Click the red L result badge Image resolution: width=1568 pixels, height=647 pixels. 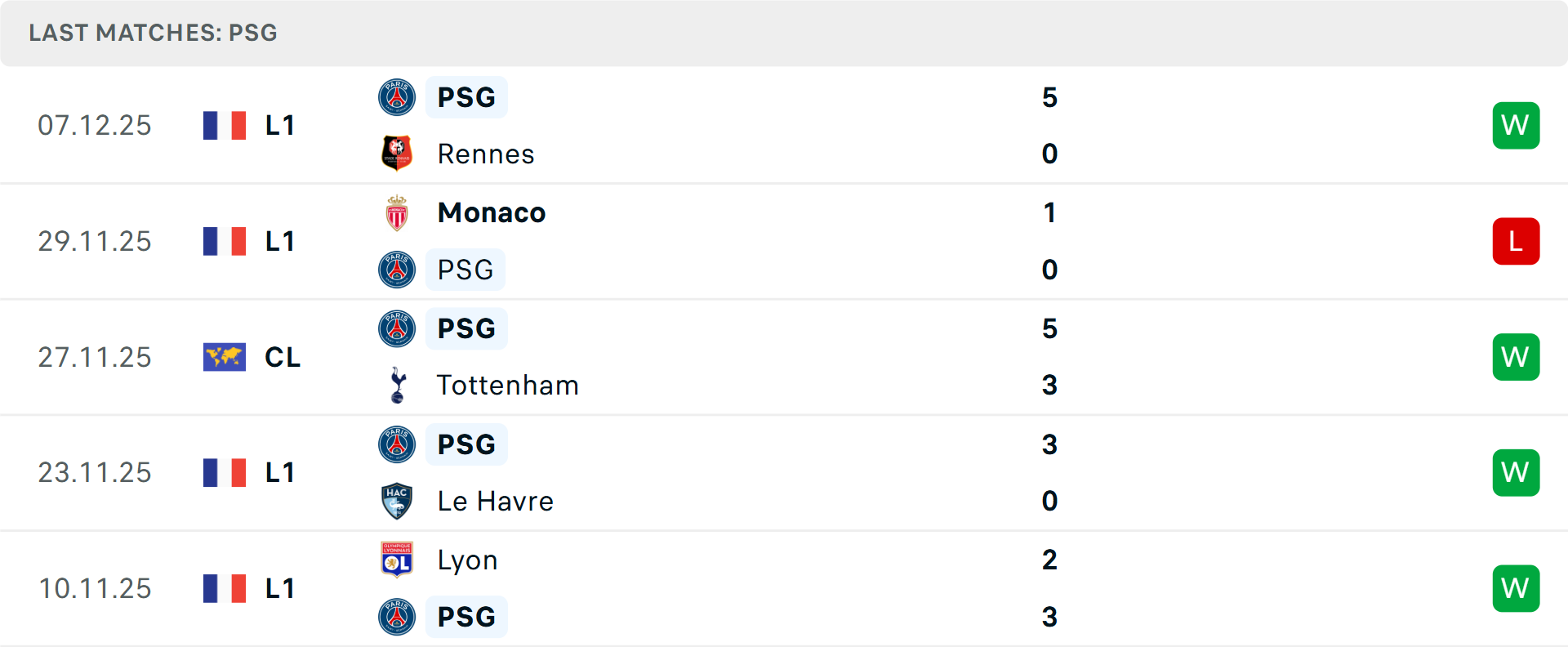1516,241
